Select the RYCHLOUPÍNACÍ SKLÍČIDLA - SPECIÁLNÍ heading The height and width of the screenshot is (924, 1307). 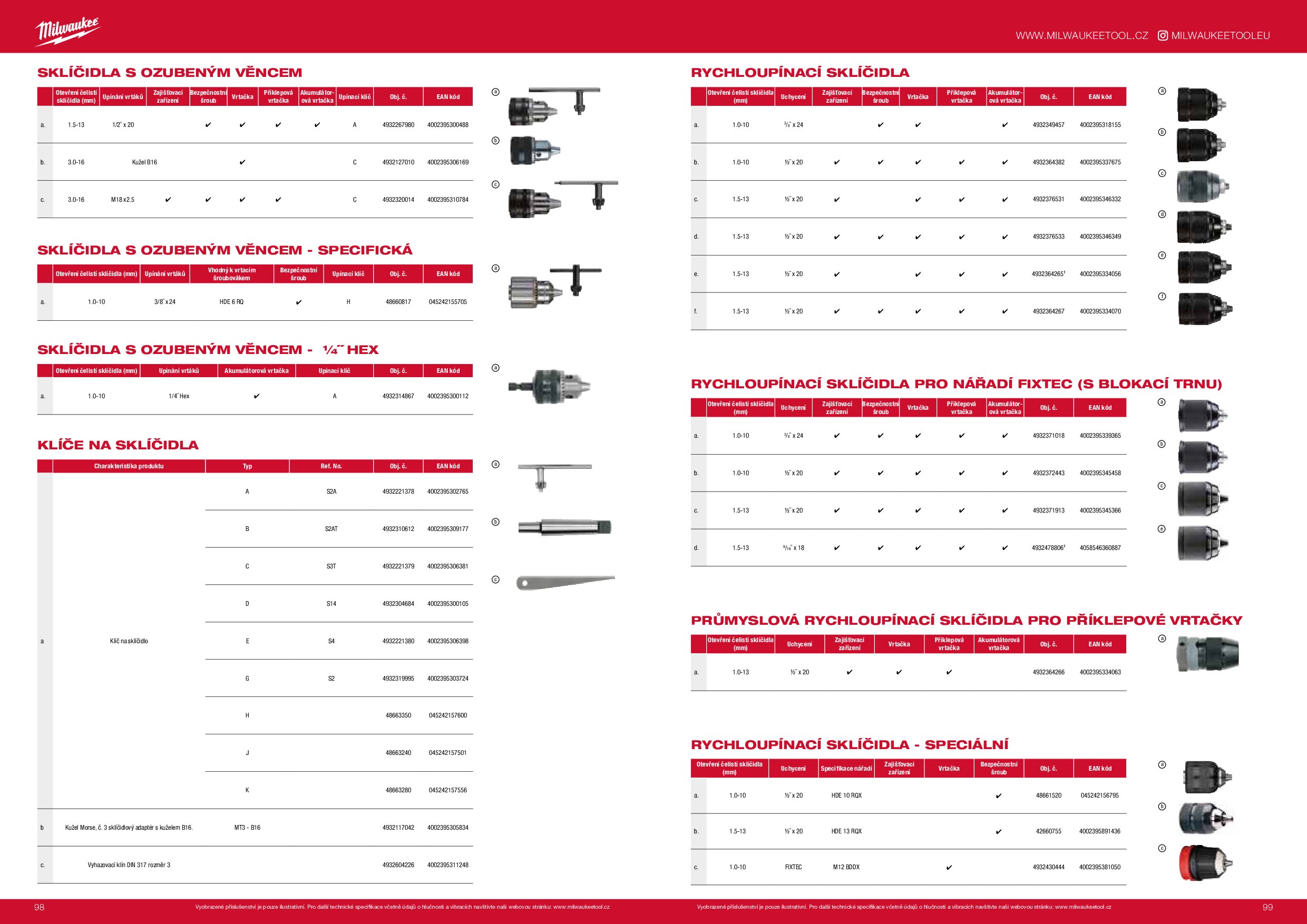click(850, 745)
